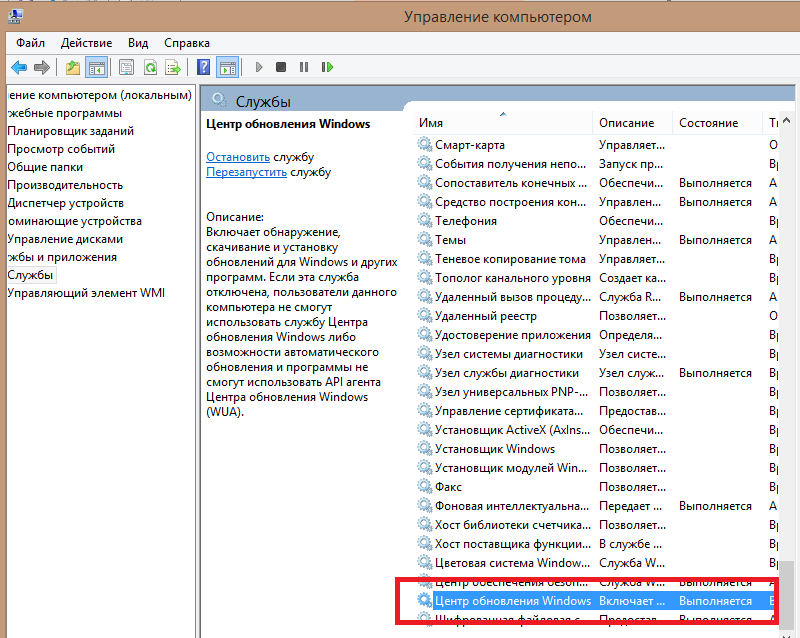Open the Справка menu
The height and width of the screenshot is (638, 800).
[x=186, y=43]
